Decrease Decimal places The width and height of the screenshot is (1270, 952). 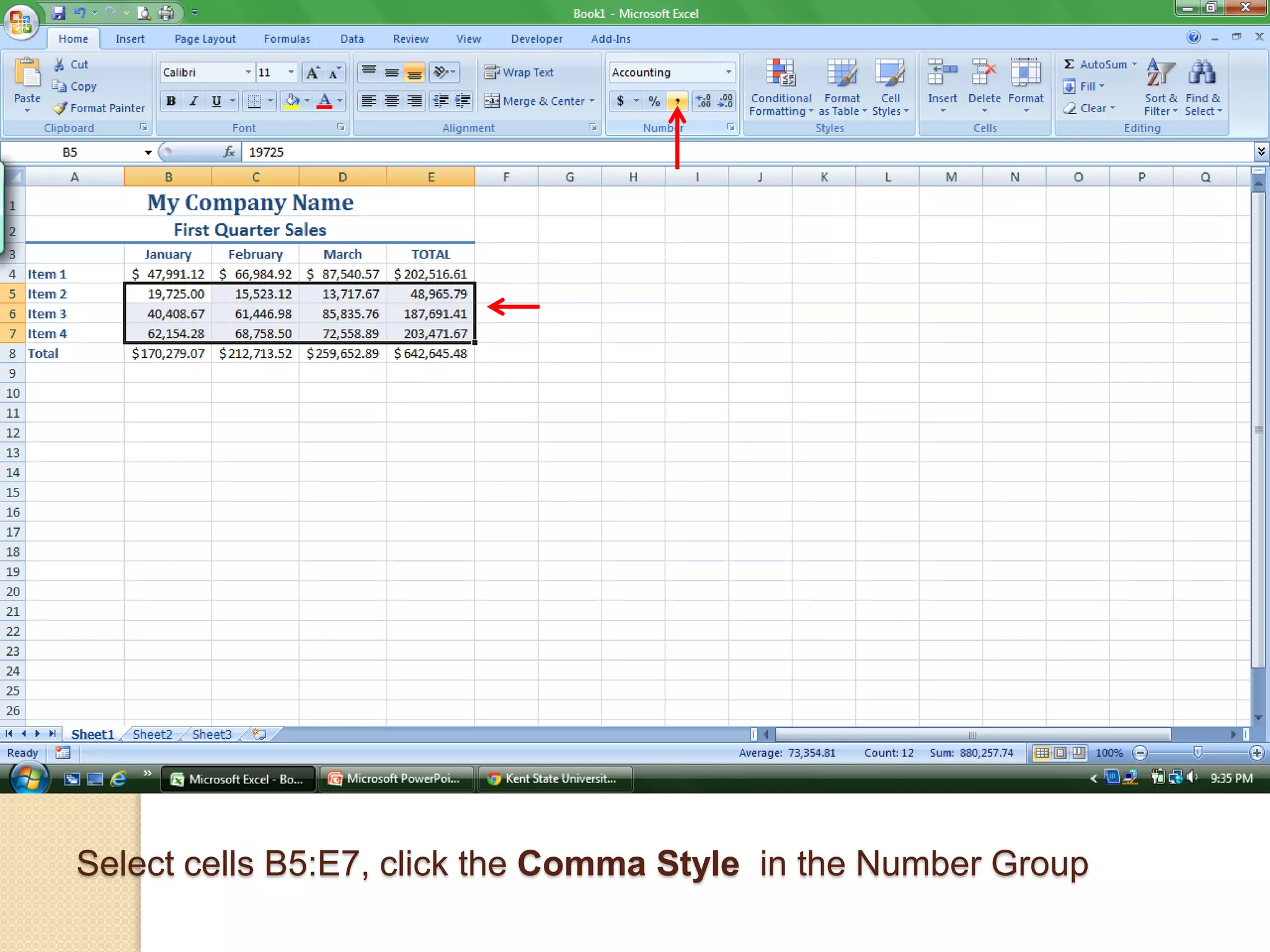click(x=725, y=101)
